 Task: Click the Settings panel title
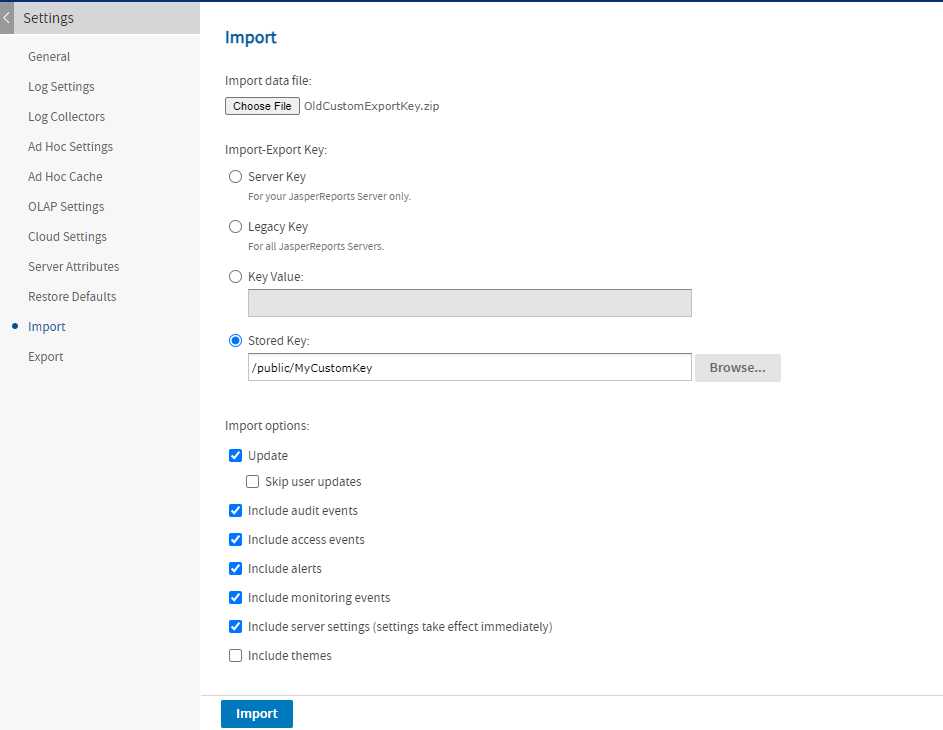pyautogui.click(x=48, y=18)
